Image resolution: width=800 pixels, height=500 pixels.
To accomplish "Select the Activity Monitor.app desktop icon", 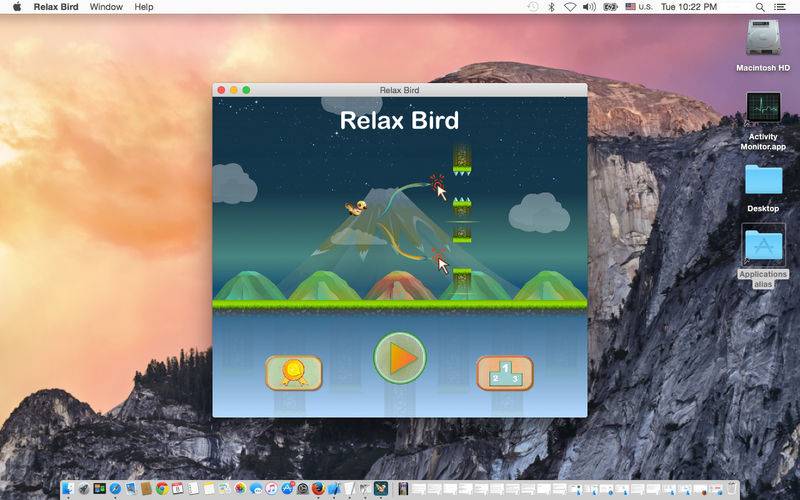I will coord(763,108).
